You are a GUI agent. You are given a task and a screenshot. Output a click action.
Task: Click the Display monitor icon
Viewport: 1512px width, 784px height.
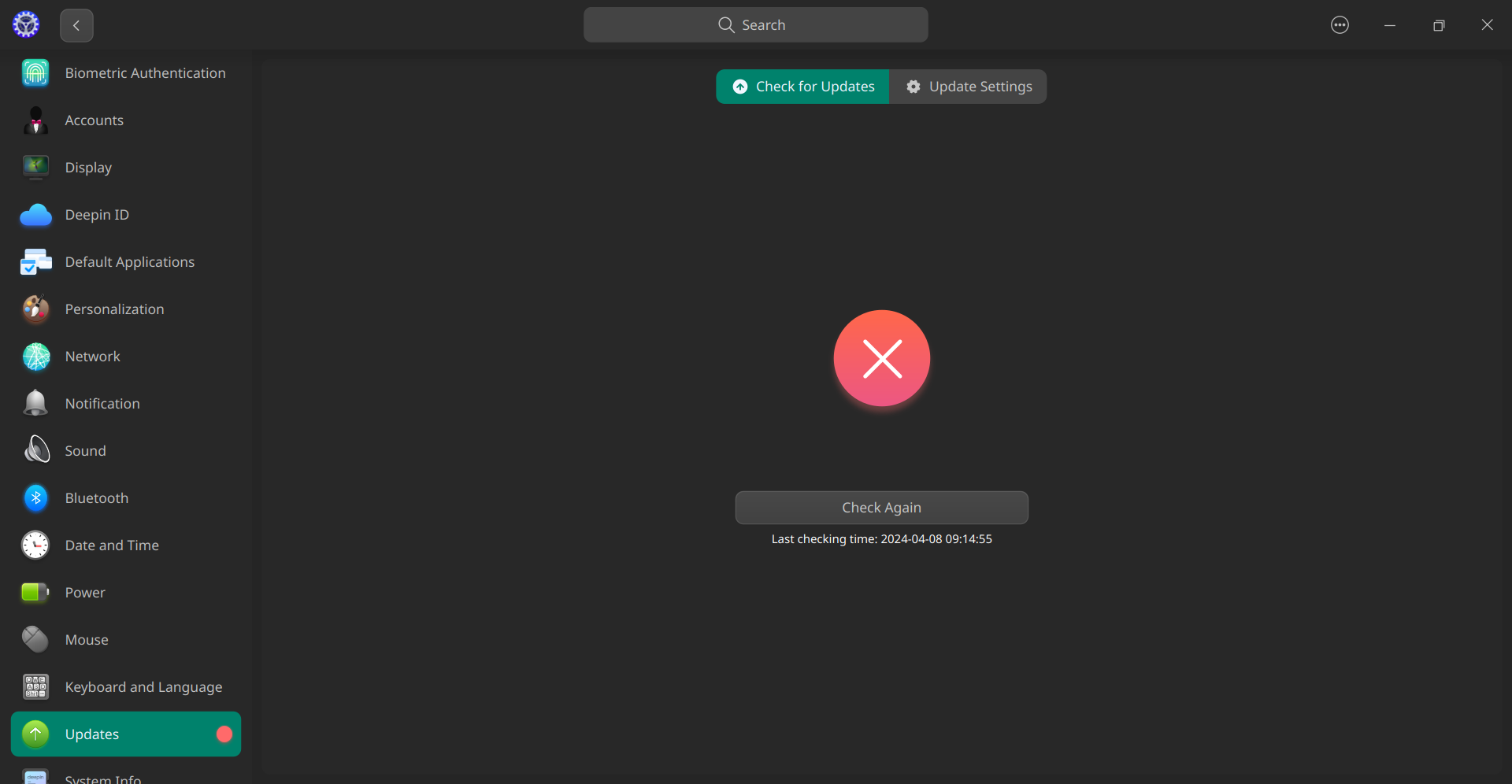coord(35,168)
